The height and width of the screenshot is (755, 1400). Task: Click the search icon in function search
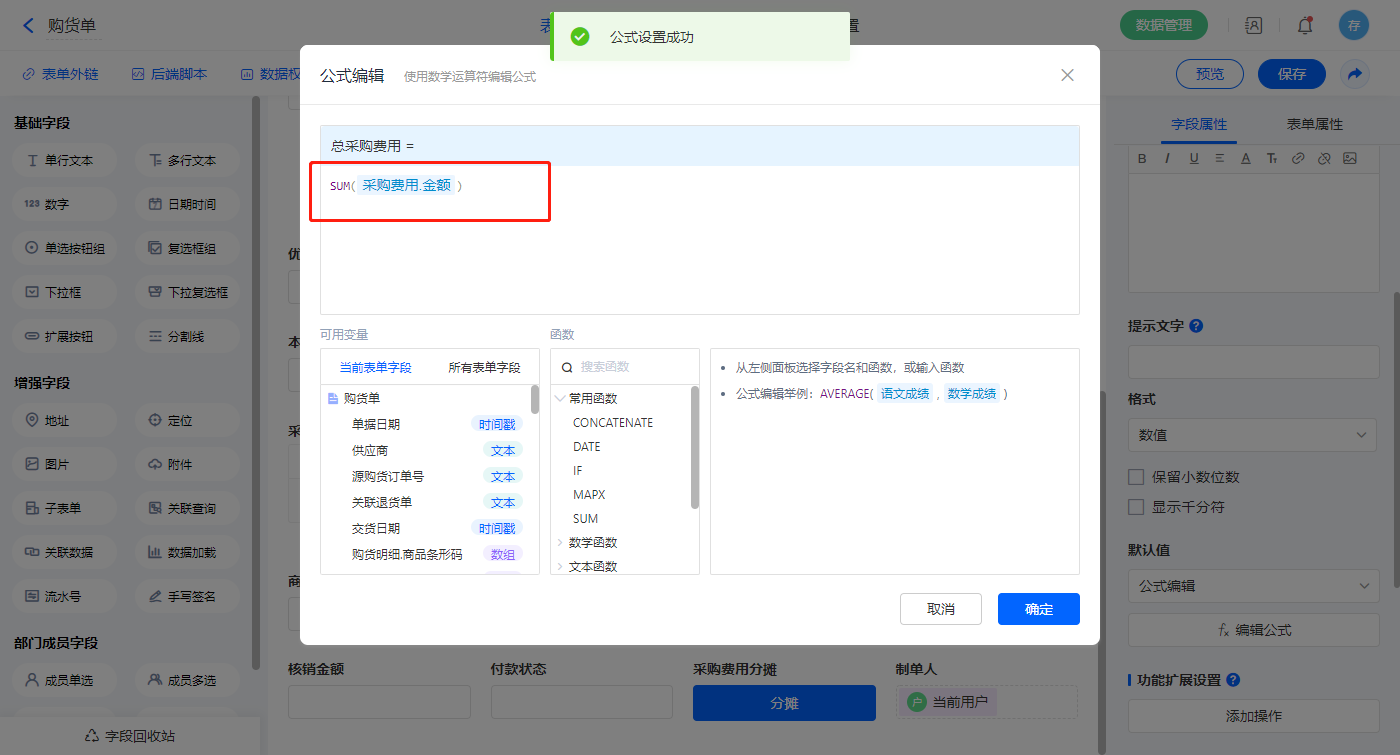click(x=567, y=367)
